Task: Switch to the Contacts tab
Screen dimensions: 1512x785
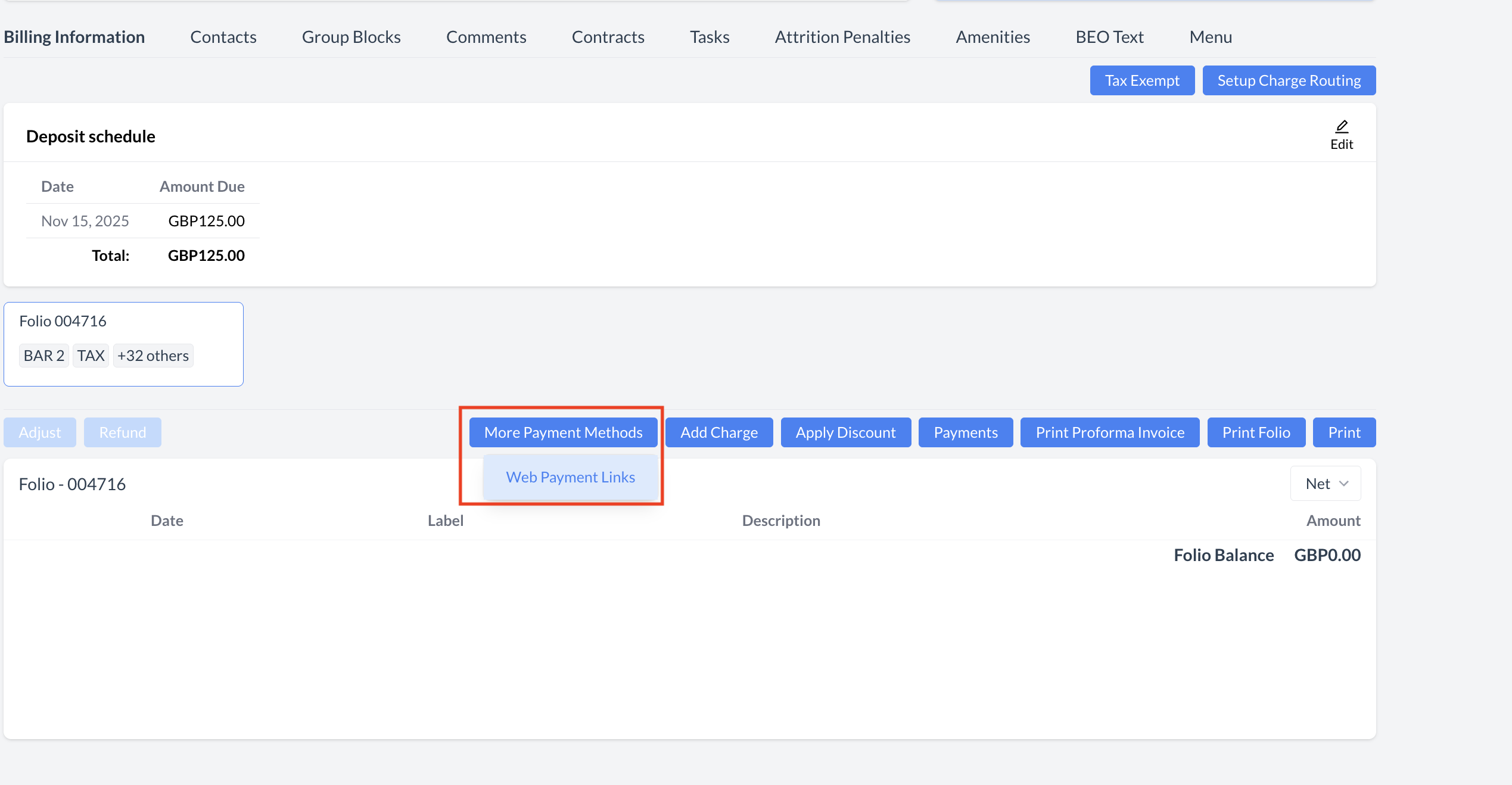Action: tap(223, 37)
